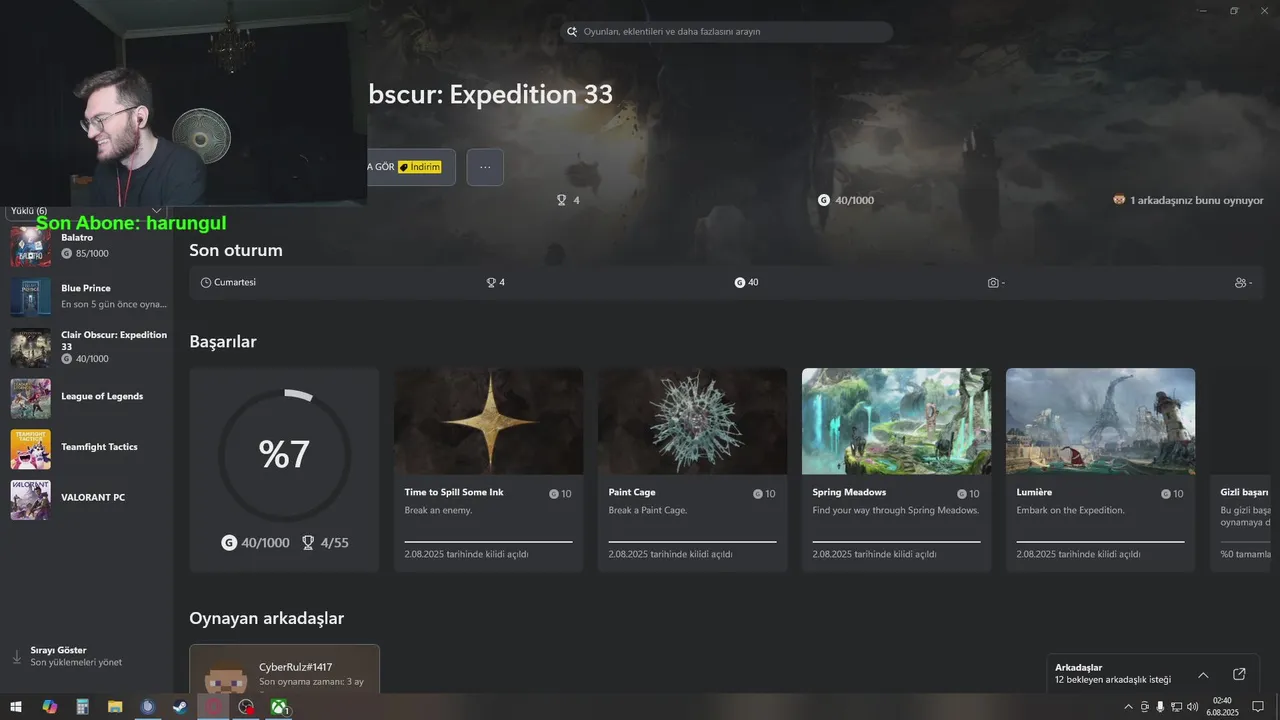
Task: Open Balatro in the sidebar
Action: coord(89,246)
